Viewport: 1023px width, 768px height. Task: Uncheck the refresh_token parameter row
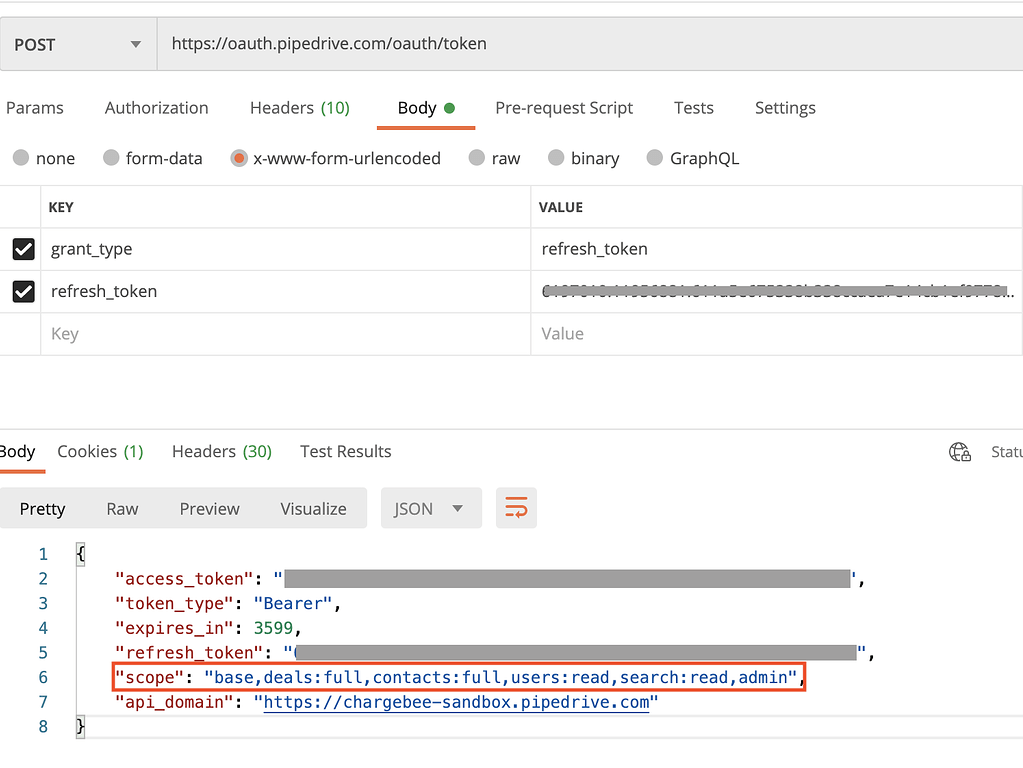click(24, 291)
